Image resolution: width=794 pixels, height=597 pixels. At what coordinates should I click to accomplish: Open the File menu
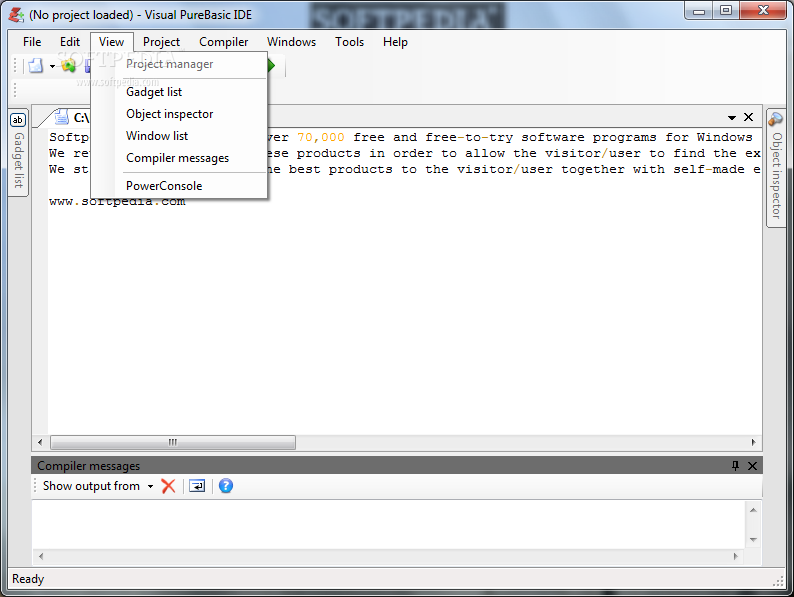coord(32,42)
